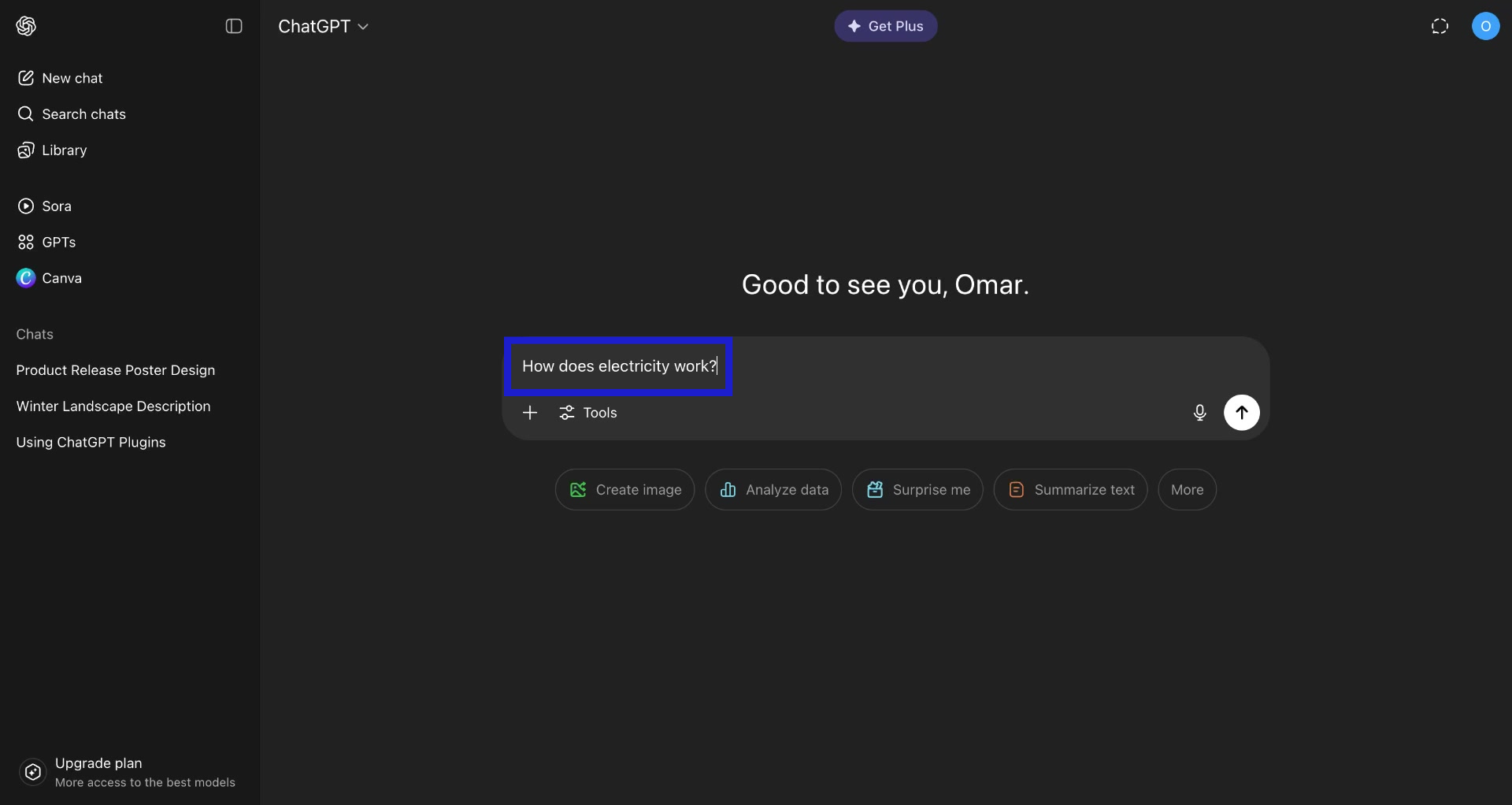The image size is (1512, 805).
Task: Open the Tools selector in the composer
Action: (588, 412)
